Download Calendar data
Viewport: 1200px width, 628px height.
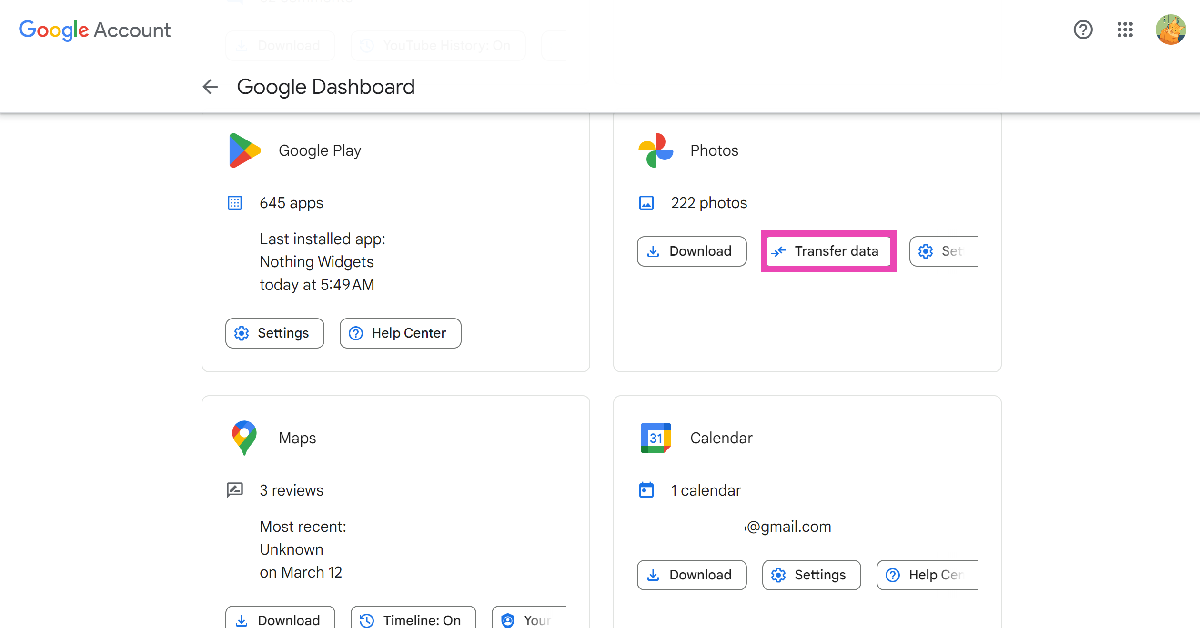point(692,575)
